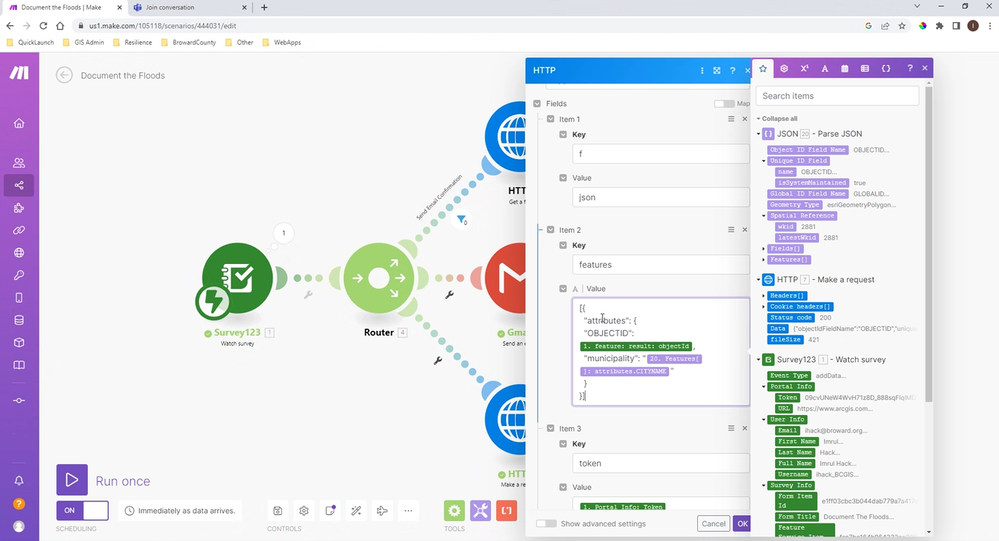
Task: Open the Math functions tab in the mapping panel
Action: tap(804, 68)
